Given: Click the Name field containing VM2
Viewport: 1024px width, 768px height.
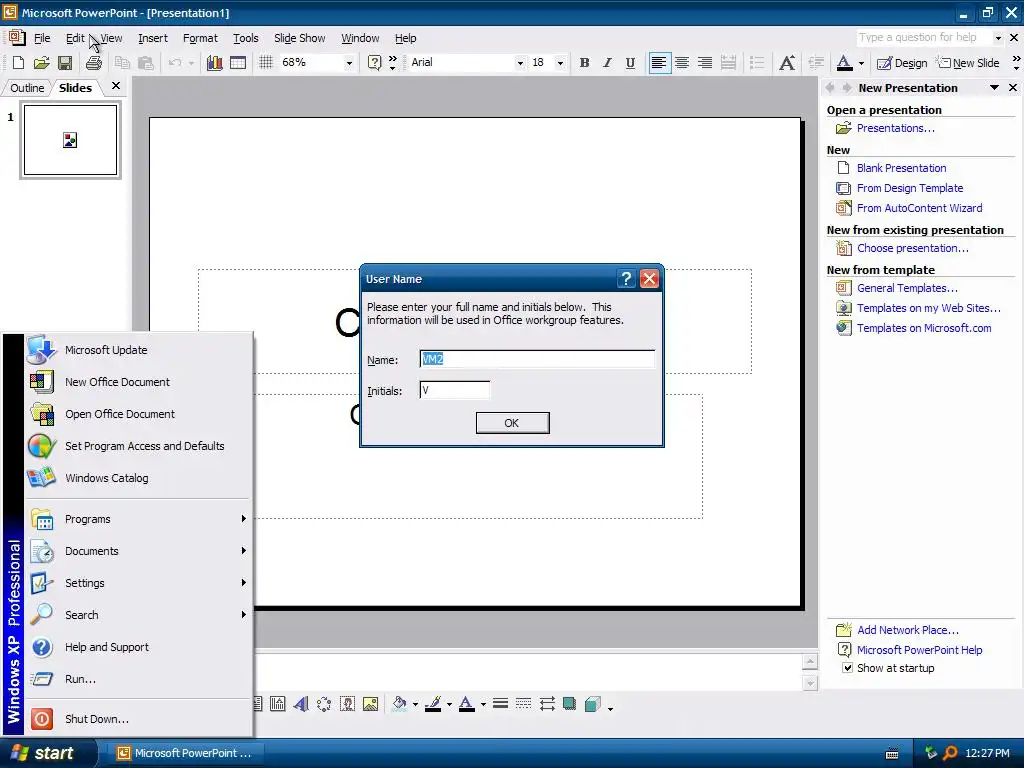Looking at the screenshot, I should click(537, 359).
